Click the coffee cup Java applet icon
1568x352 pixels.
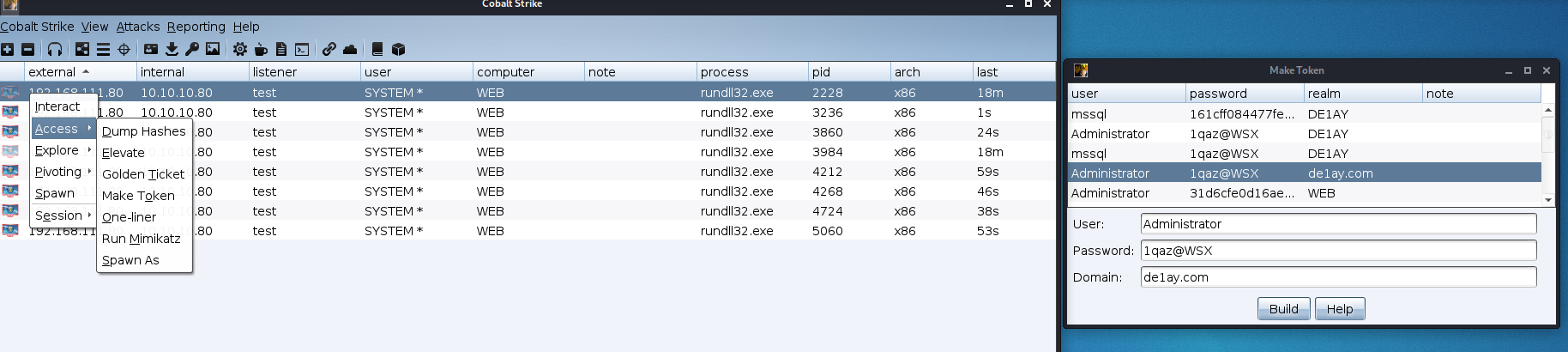[261, 50]
